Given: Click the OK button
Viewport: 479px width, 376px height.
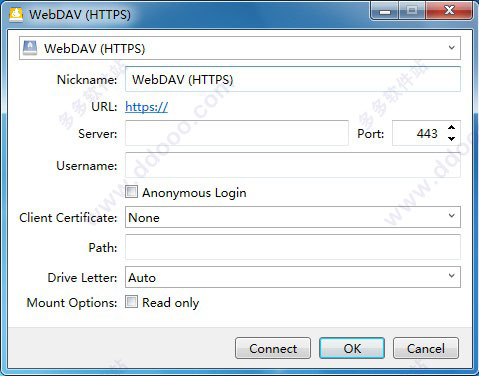Looking at the screenshot, I should (352, 348).
